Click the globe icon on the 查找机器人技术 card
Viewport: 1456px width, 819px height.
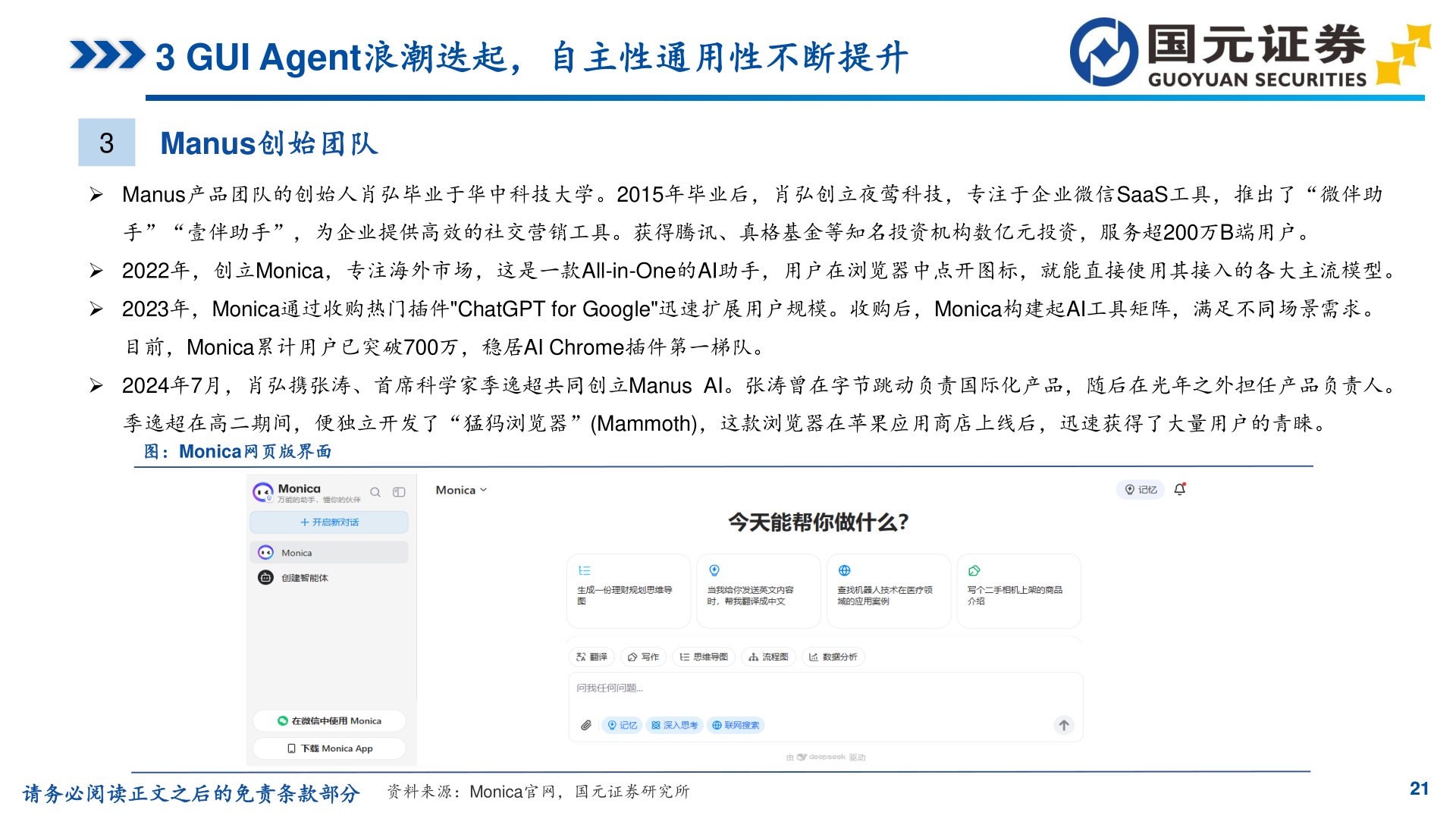844,570
